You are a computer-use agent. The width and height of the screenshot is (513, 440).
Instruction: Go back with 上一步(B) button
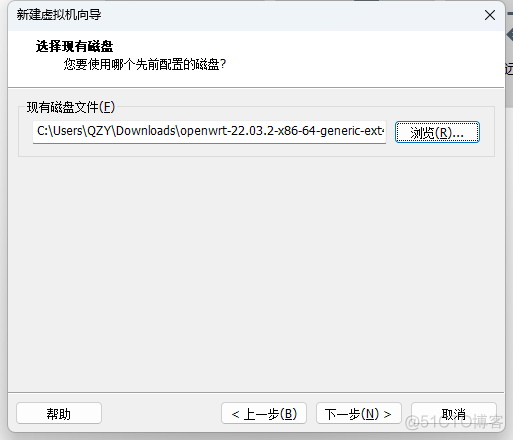pyautogui.click(x=264, y=413)
